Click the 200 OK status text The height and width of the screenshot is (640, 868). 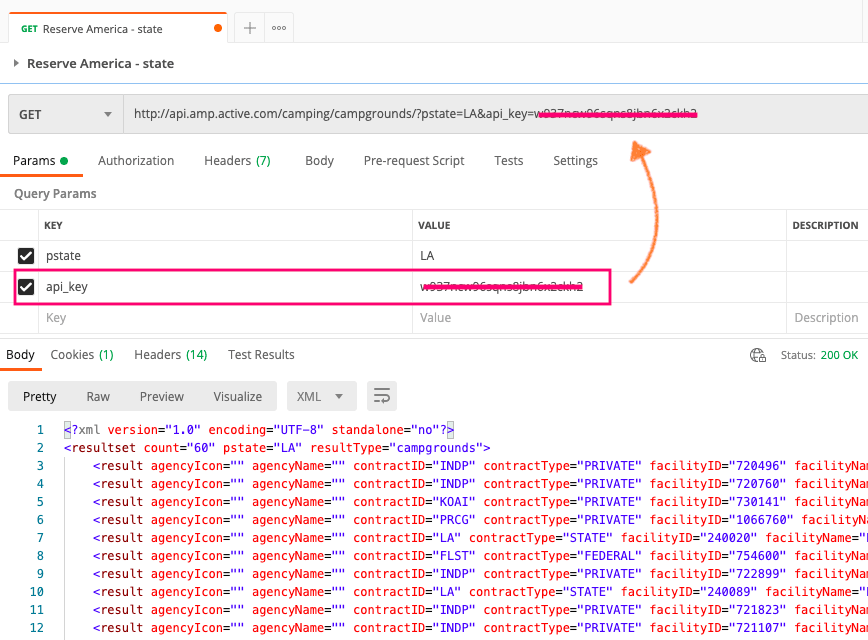coord(839,355)
